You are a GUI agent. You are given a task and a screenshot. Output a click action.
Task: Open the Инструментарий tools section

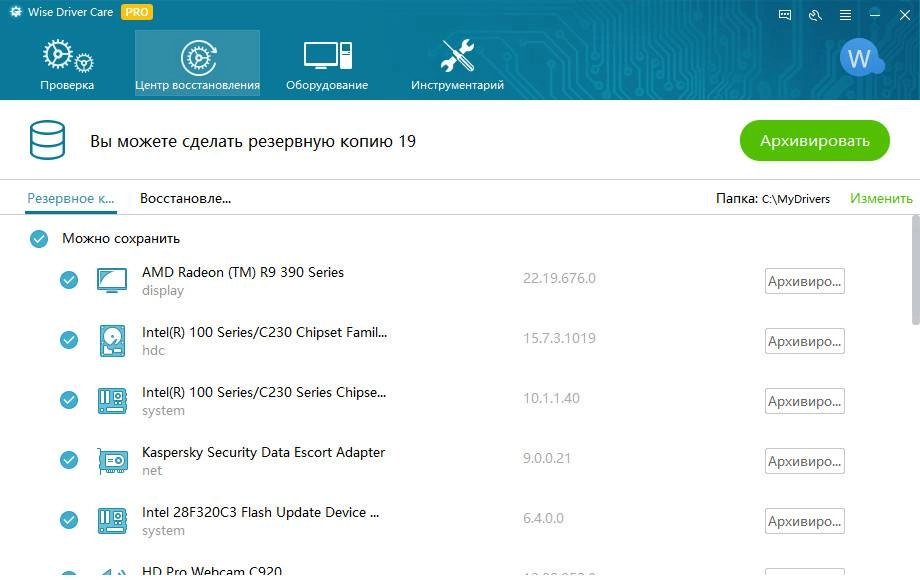(x=457, y=63)
